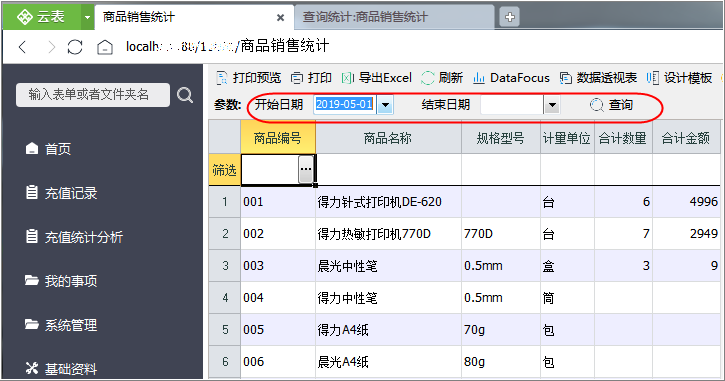The image size is (725, 381).
Task: Click the 查询 button
Action: 611,105
